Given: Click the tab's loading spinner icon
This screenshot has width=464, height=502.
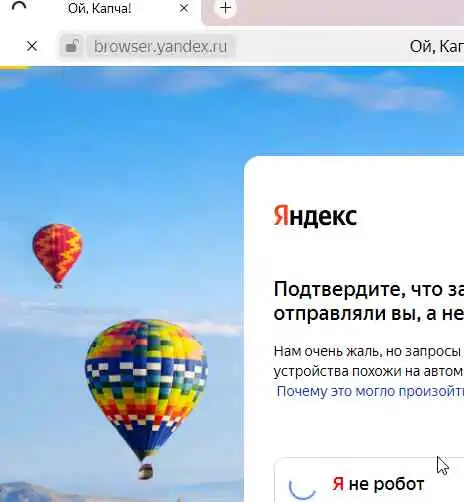Looking at the screenshot, I should (19, 7).
